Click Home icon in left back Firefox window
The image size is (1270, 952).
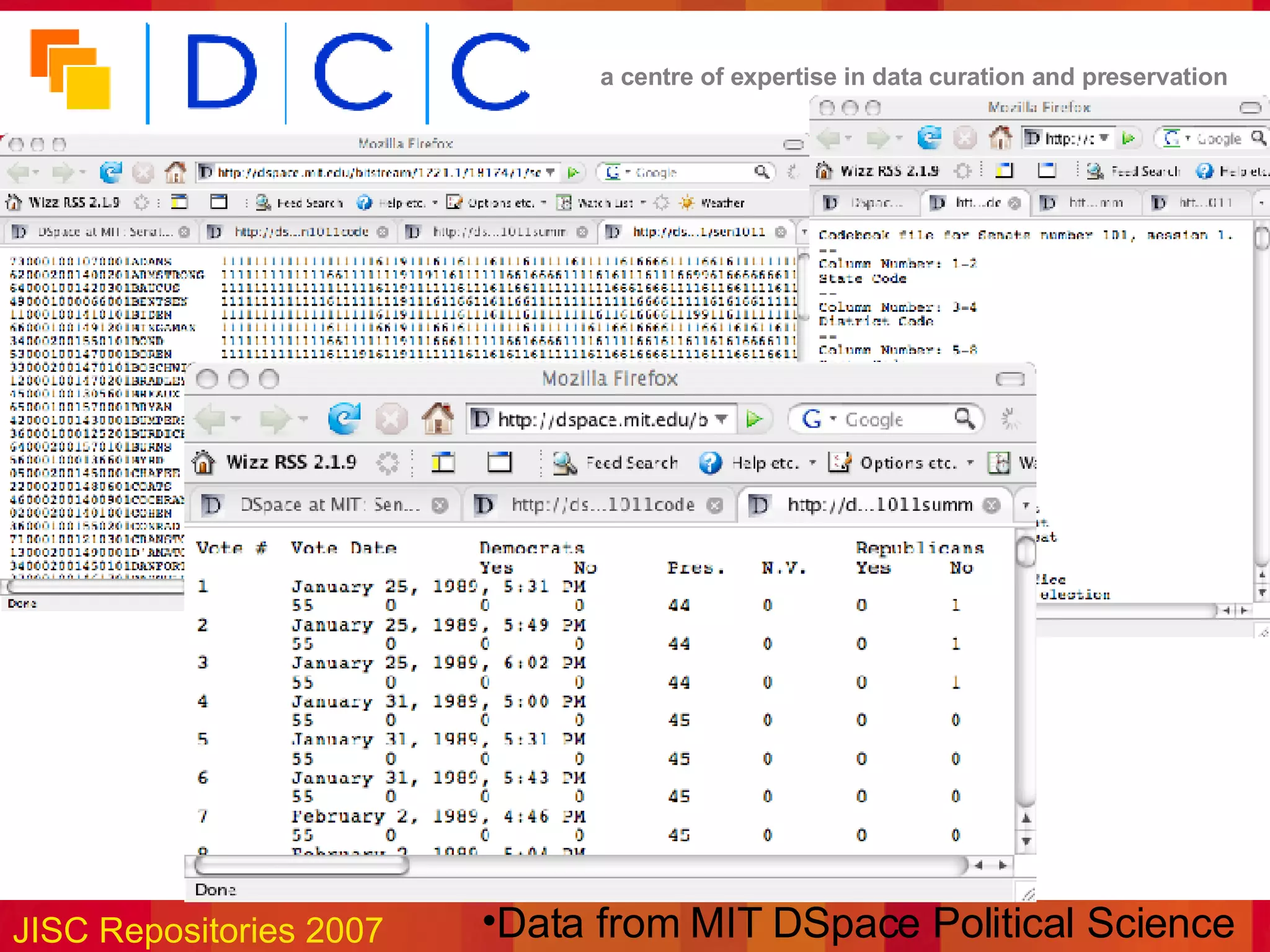tap(175, 172)
